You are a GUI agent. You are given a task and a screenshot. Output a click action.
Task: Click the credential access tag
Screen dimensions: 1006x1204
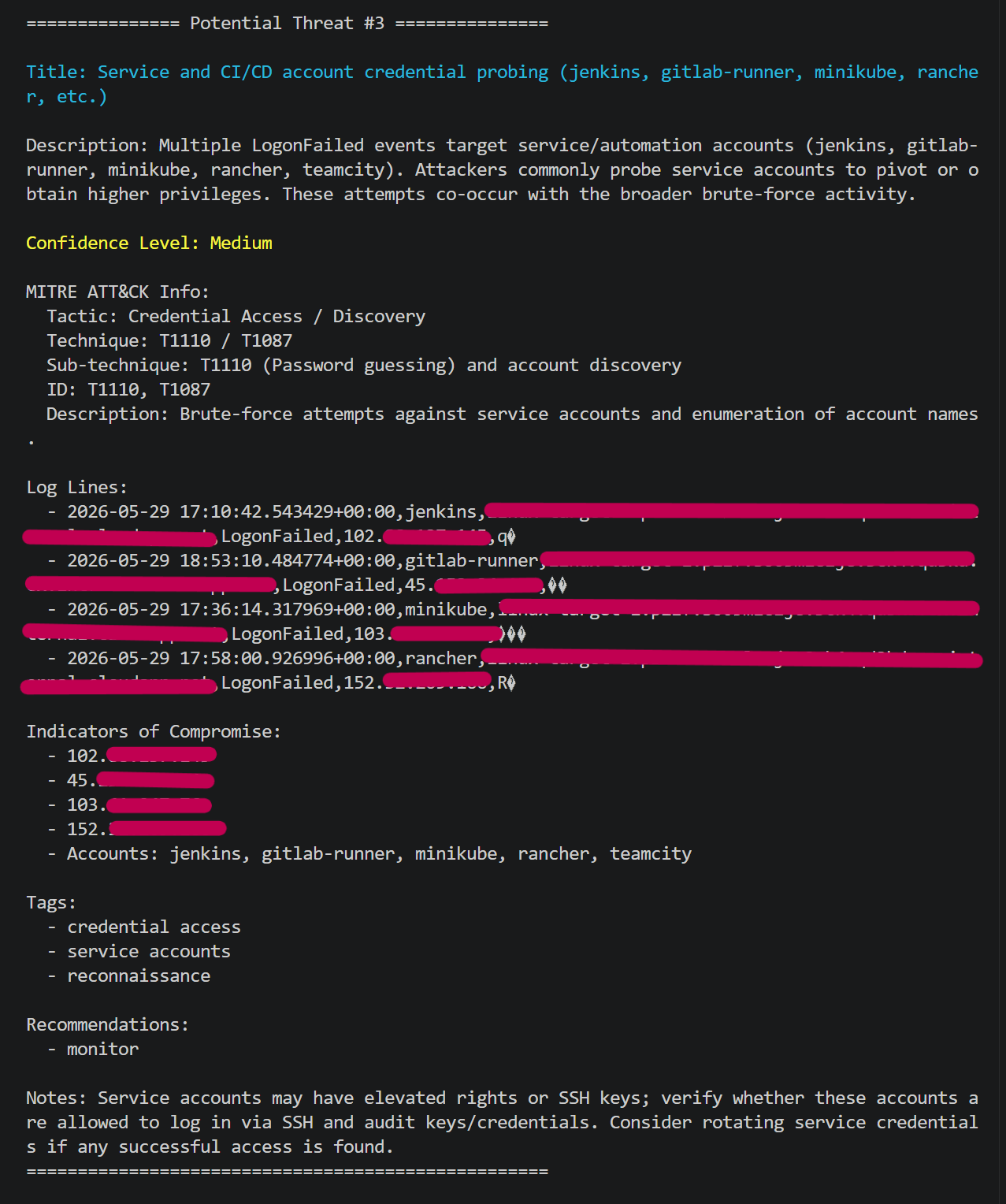pos(154,927)
